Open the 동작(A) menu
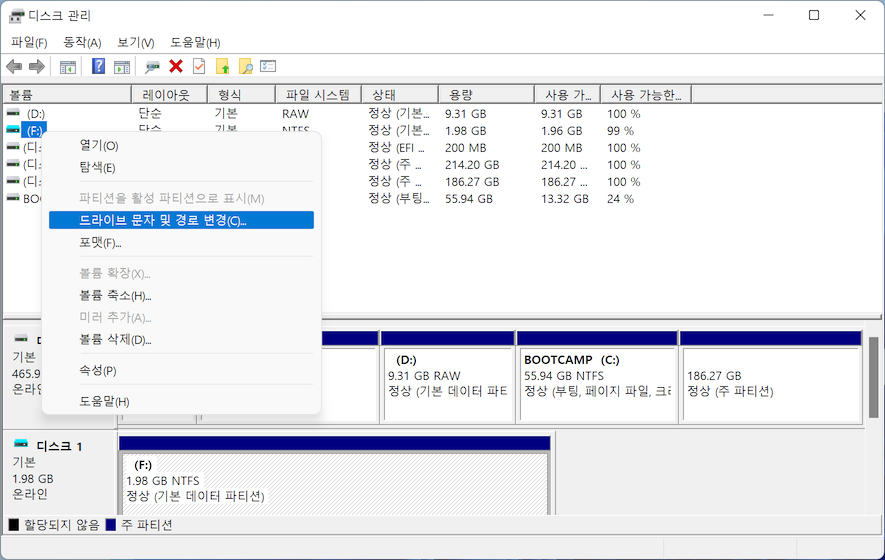 [x=82, y=42]
